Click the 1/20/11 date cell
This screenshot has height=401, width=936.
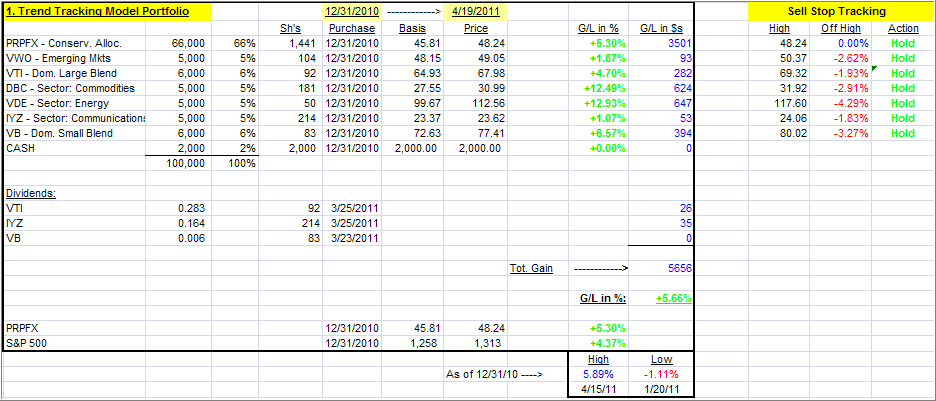661,390
